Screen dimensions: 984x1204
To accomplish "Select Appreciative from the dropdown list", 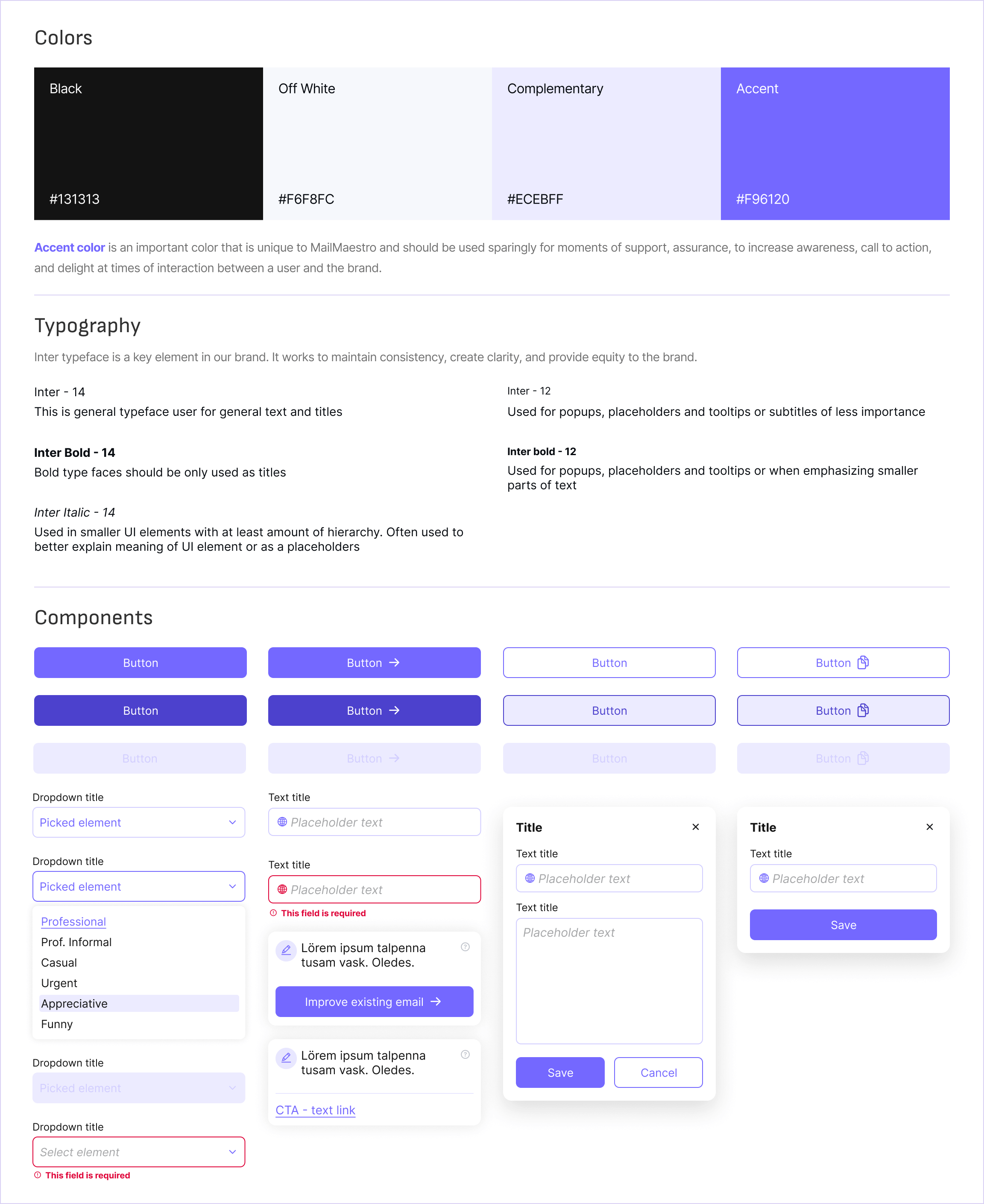I will click(x=75, y=1003).
